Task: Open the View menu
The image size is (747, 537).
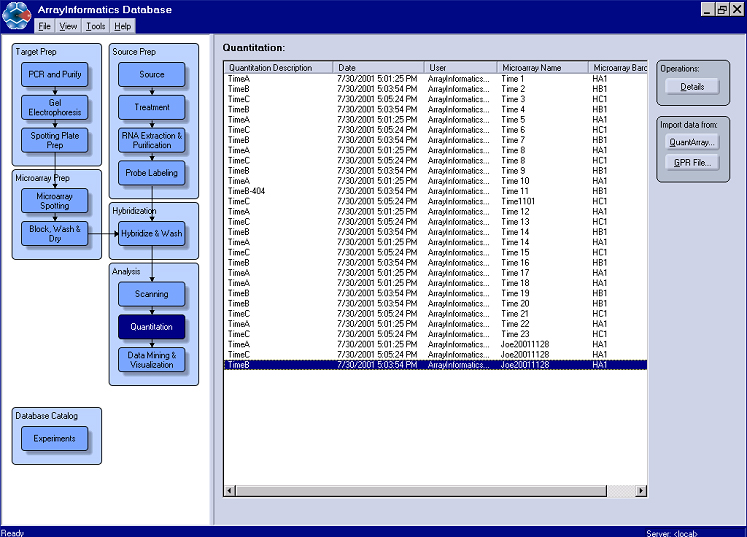Action: coord(68,26)
